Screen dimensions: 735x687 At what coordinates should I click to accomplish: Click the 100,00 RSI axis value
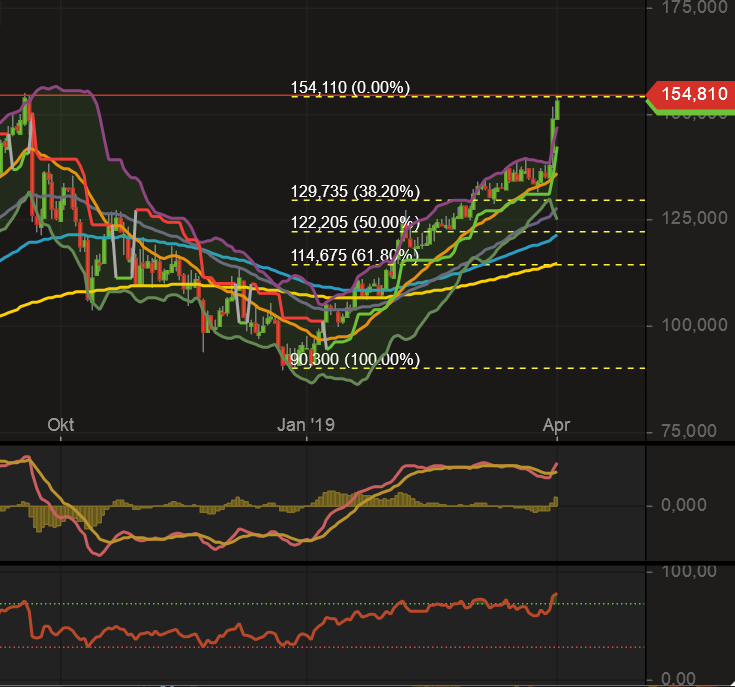(689, 571)
